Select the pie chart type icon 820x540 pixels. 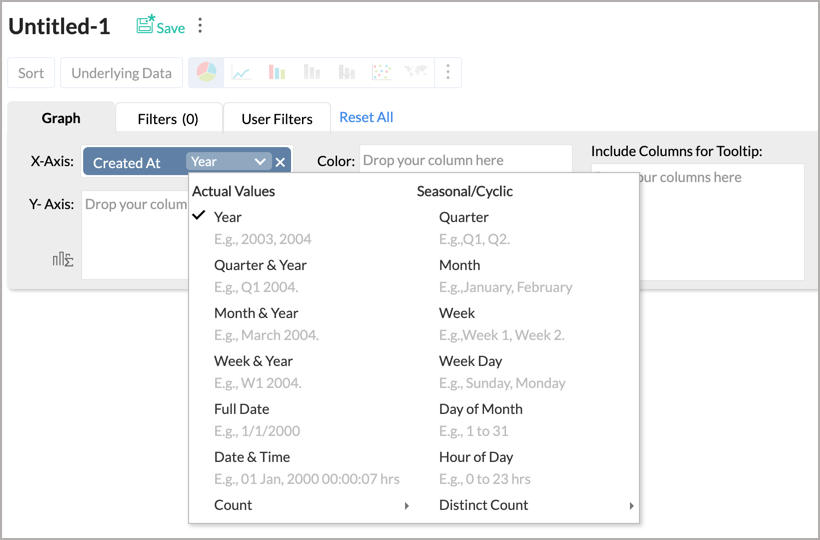[206, 72]
